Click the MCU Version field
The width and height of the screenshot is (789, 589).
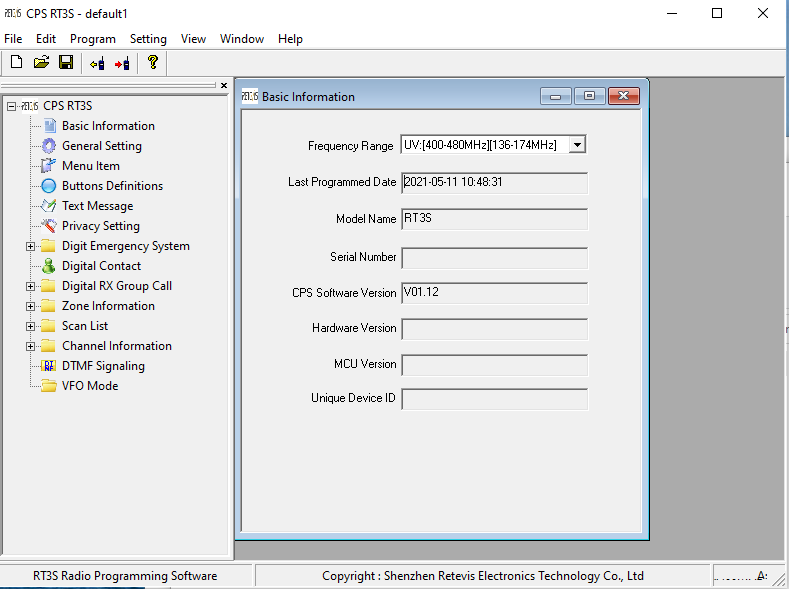click(x=494, y=365)
